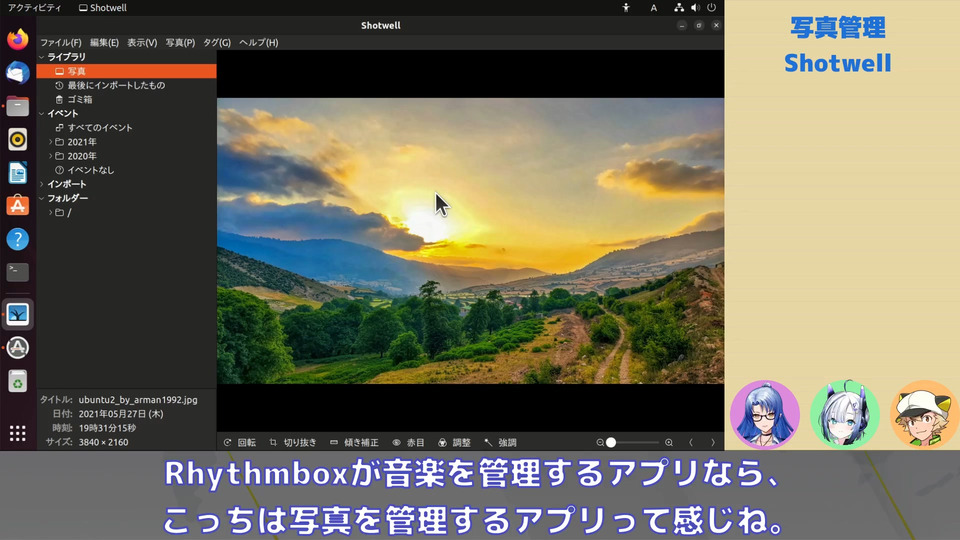This screenshot has height=540, width=960.
Task: Click the Shotwell app menu in top bar
Action: (103, 8)
